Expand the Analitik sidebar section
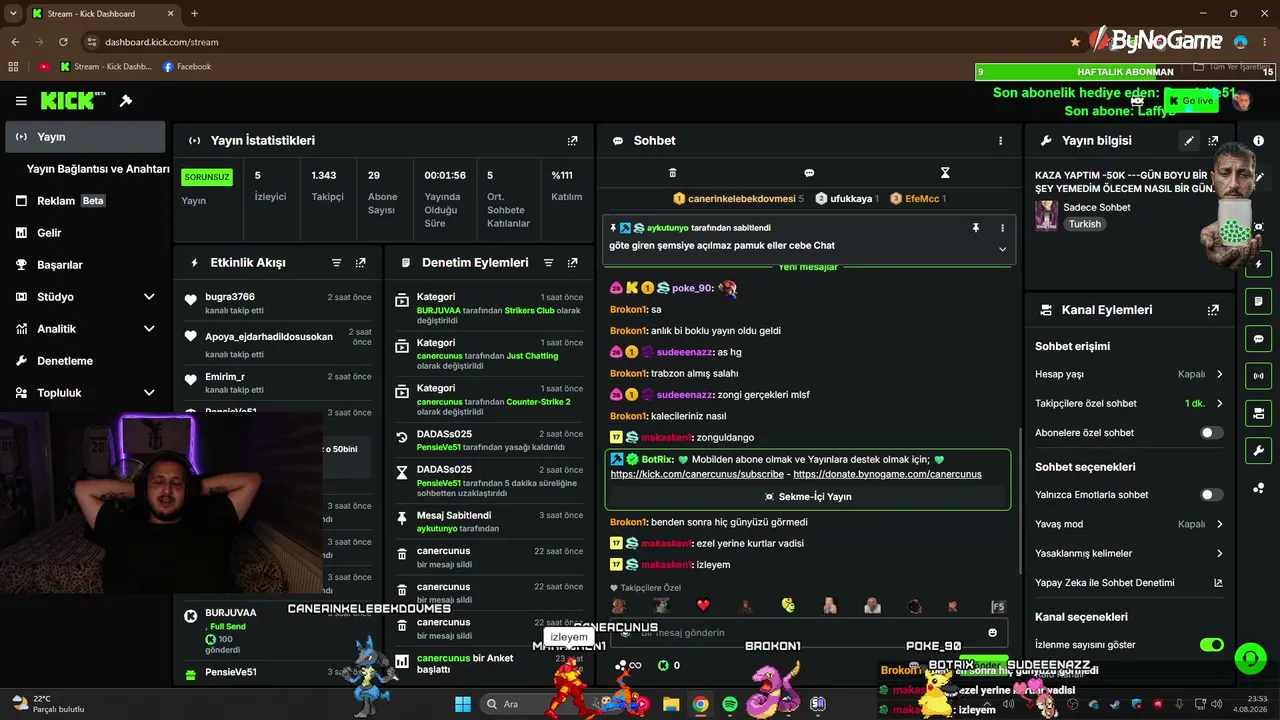Viewport: 1280px width, 720px height. pyautogui.click(x=149, y=329)
